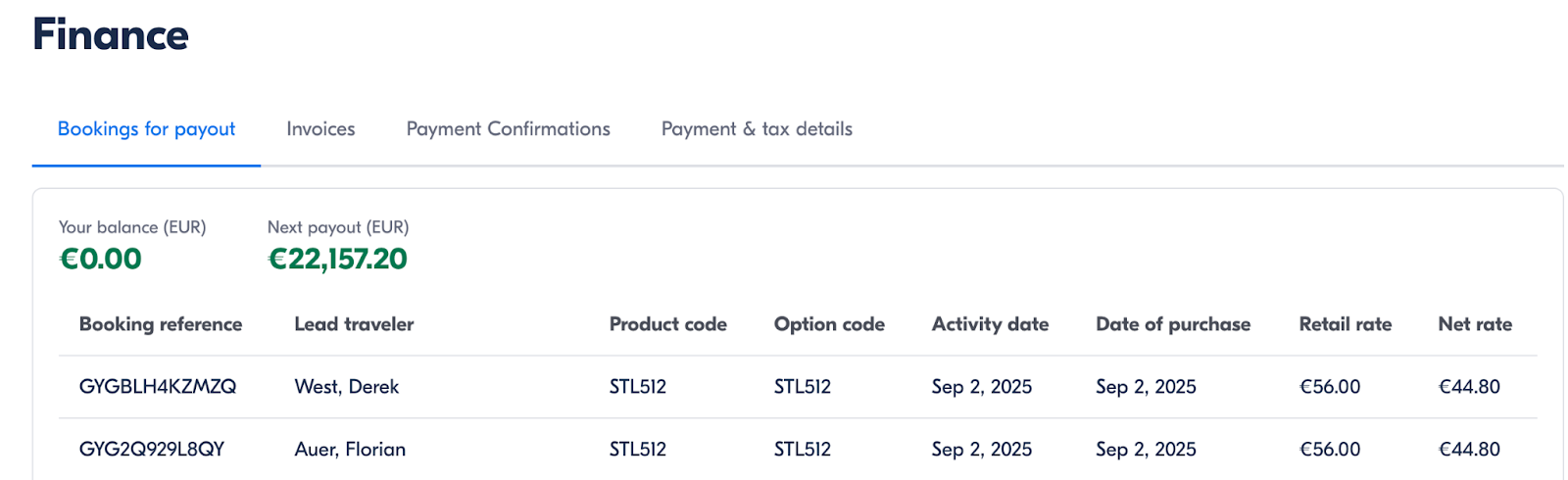Go to Payment Confirmations tab
Viewport: 1568px width, 480px height.
pos(508,129)
